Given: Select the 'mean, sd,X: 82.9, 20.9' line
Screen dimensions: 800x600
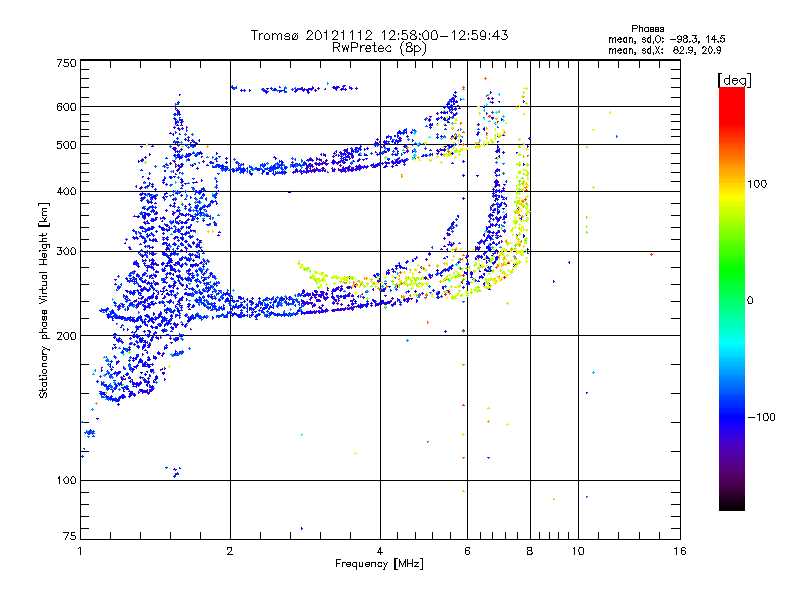Looking at the screenshot, I should coord(664,50).
